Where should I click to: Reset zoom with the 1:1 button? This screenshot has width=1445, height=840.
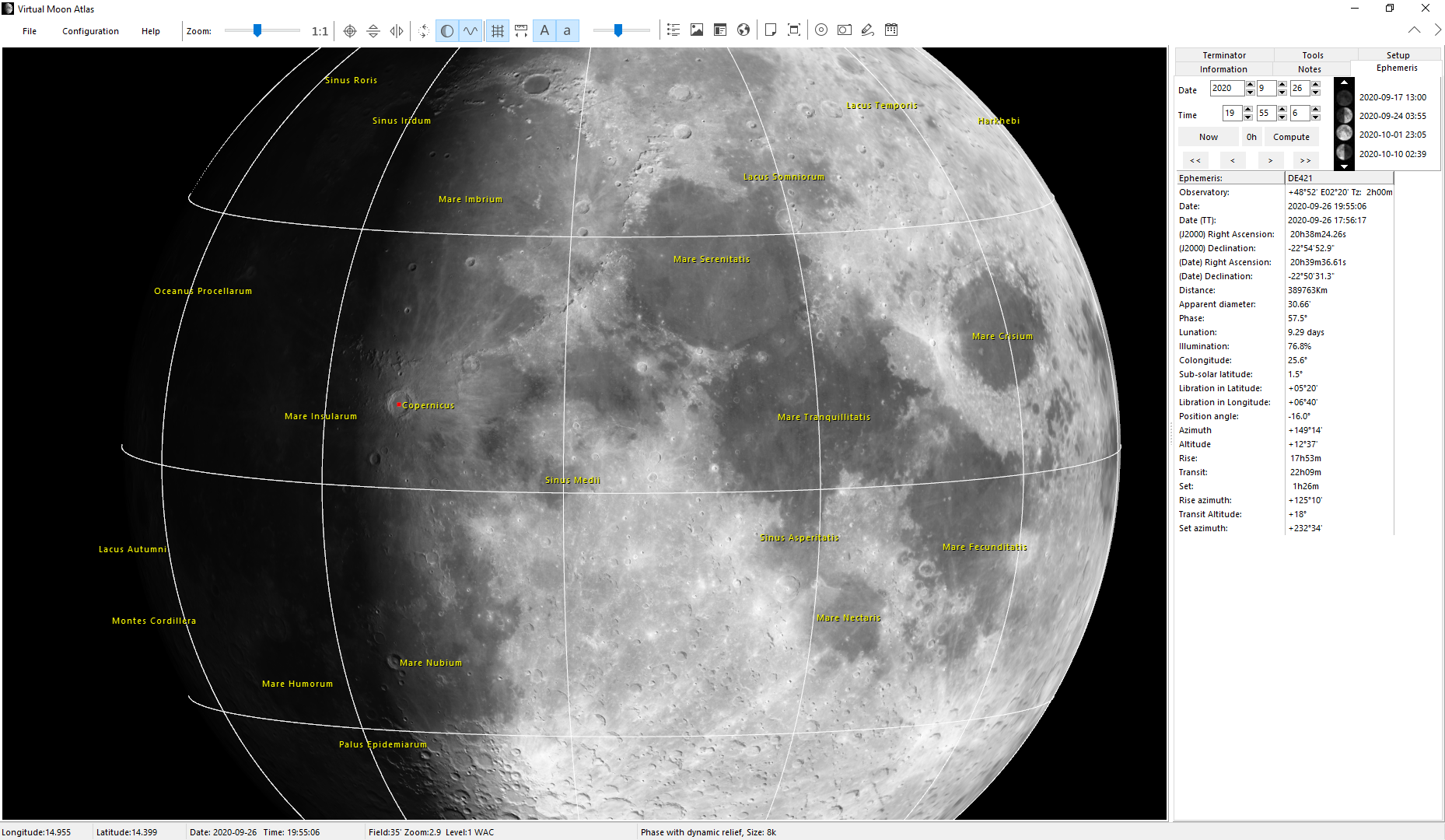[320, 31]
